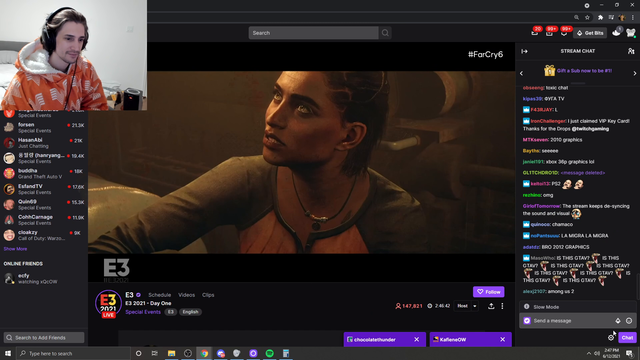Focus the Twitch Search field
Image resolution: width=640 pixels, height=360 pixels.
pyautogui.click(x=313, y=33)
